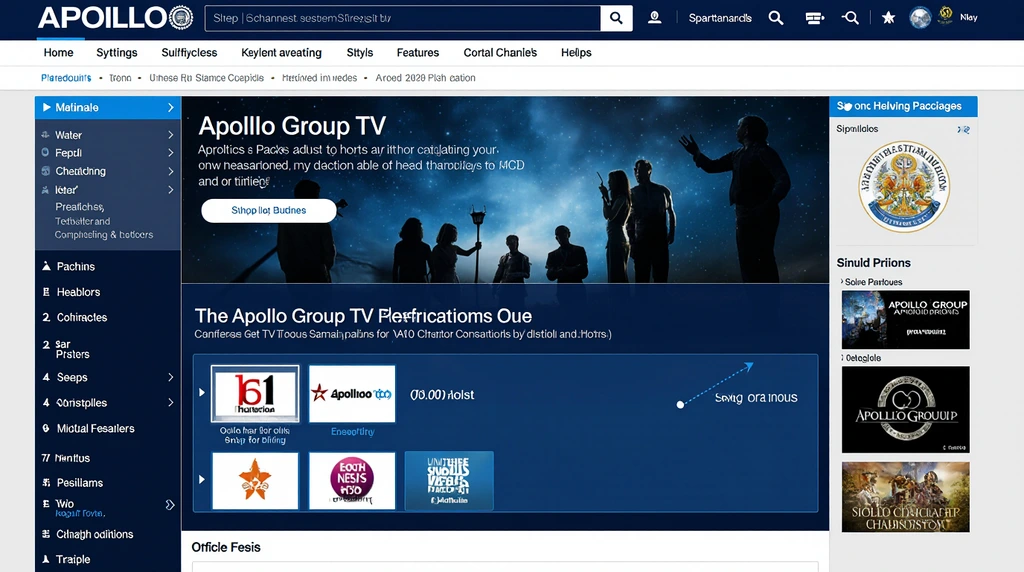Open the blue text tile thumbnail
The height and width of the screenshot is (572, 1024).
pyautogui.click(x=449, y=481)
